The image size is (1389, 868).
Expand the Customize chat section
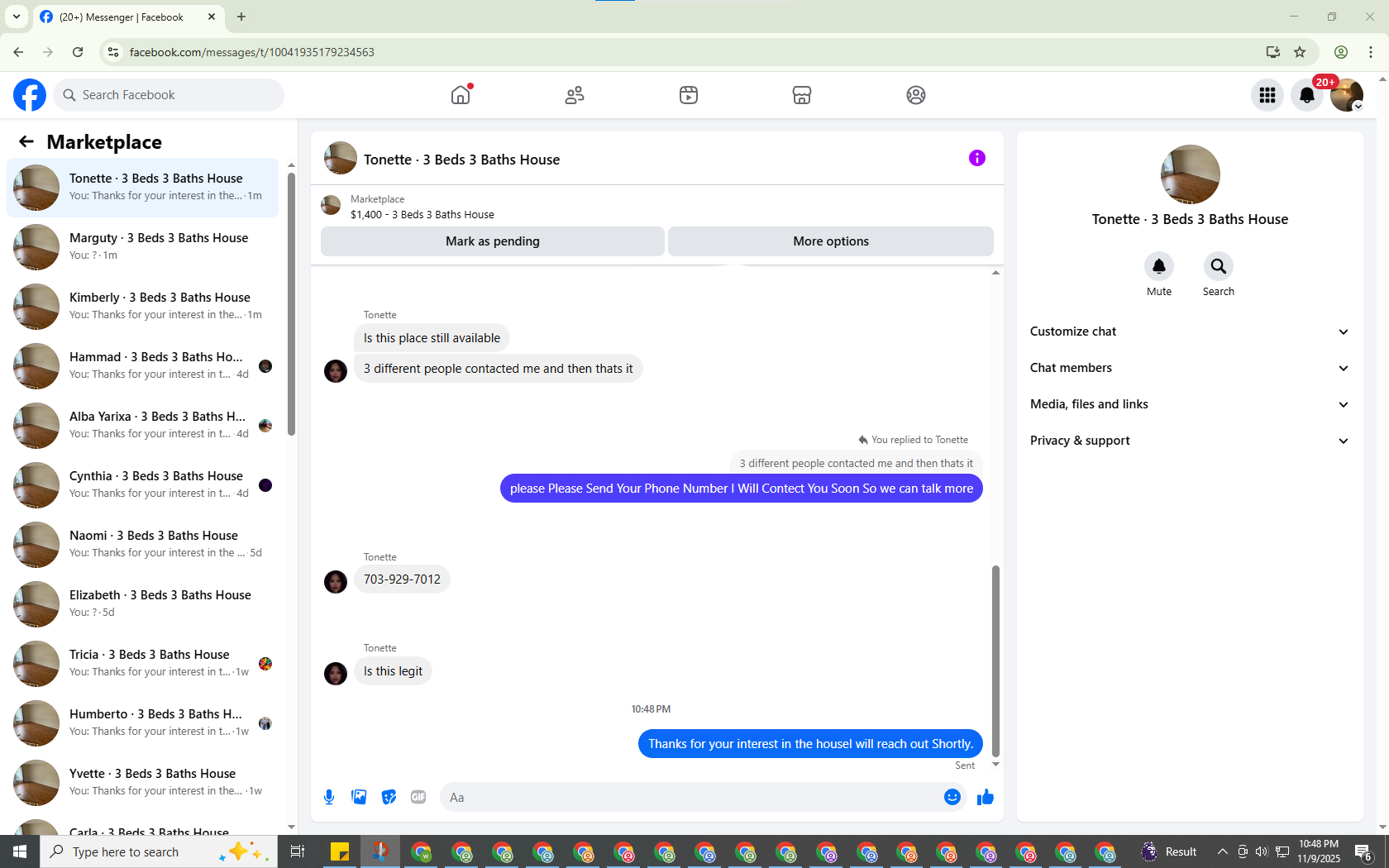[x=1190, y=331]
